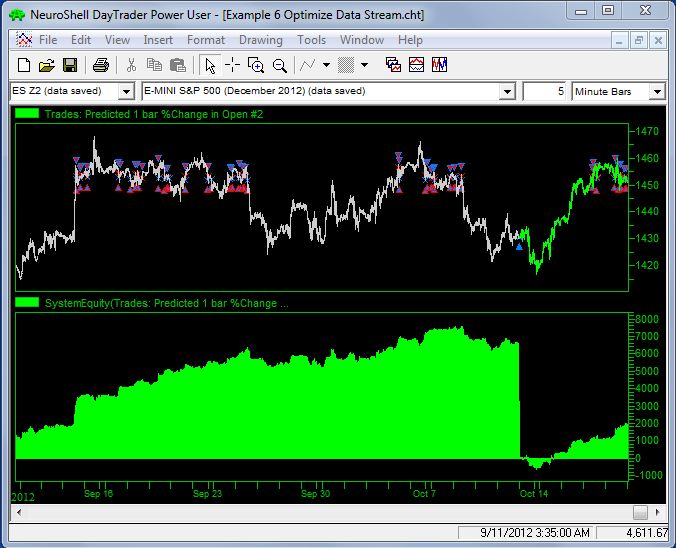Click the Oct 7 date label
This screenshot has height=548, width=676.
pos(424,494)
